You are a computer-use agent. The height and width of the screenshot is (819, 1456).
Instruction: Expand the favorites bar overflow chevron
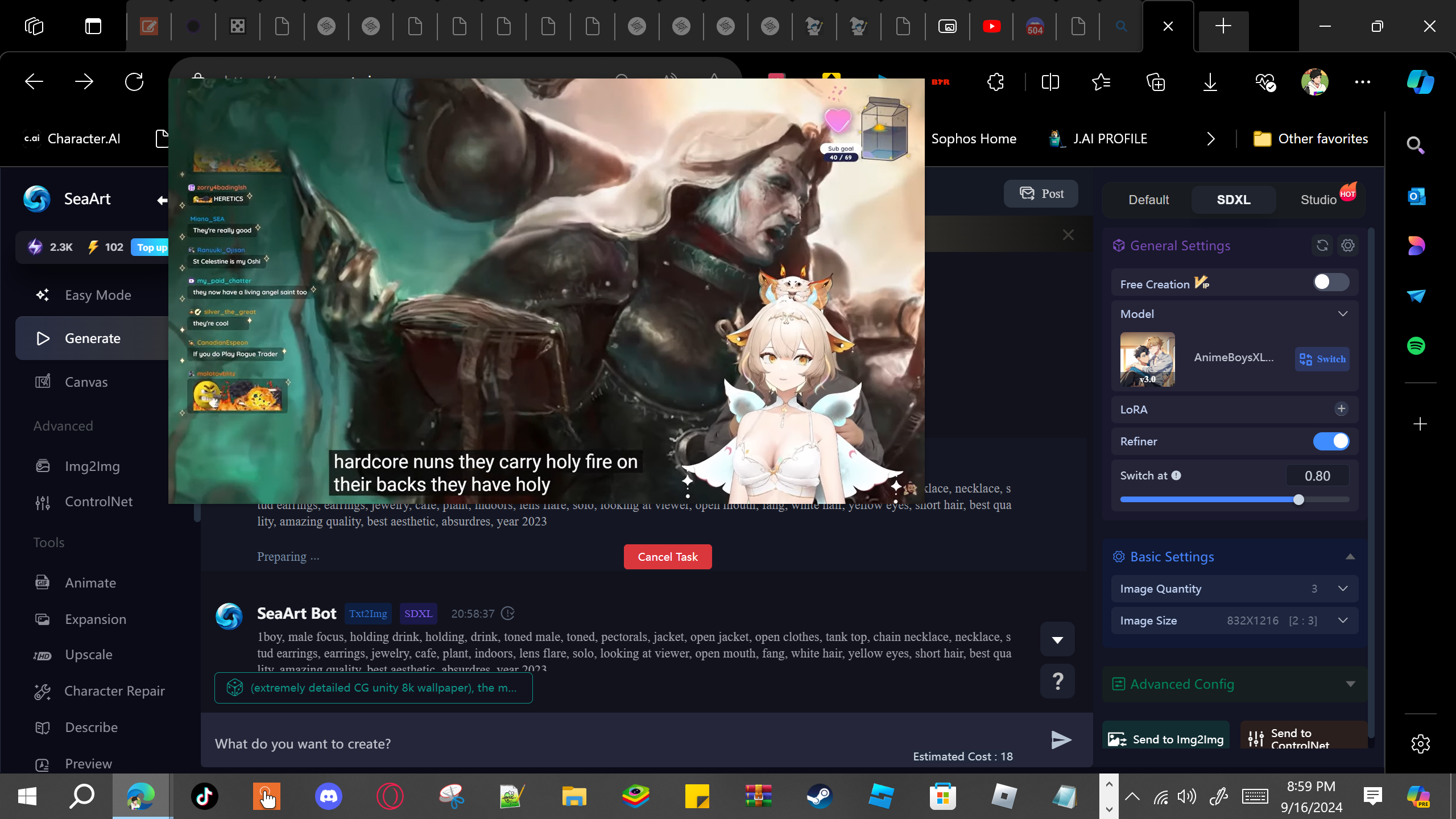click(1211, 139)
